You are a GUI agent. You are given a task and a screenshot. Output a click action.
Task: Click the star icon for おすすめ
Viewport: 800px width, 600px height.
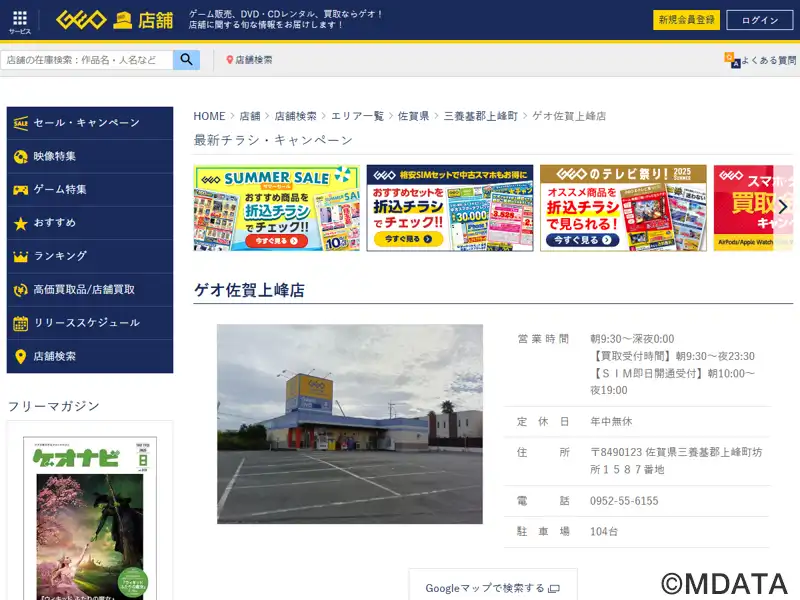20,223
